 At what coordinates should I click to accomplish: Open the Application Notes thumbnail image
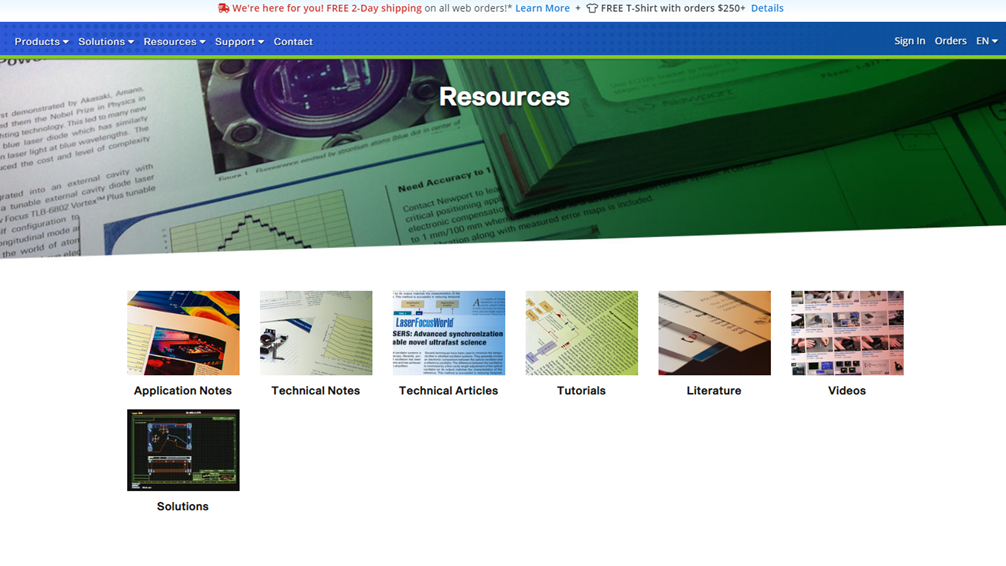tap(183, 333)
